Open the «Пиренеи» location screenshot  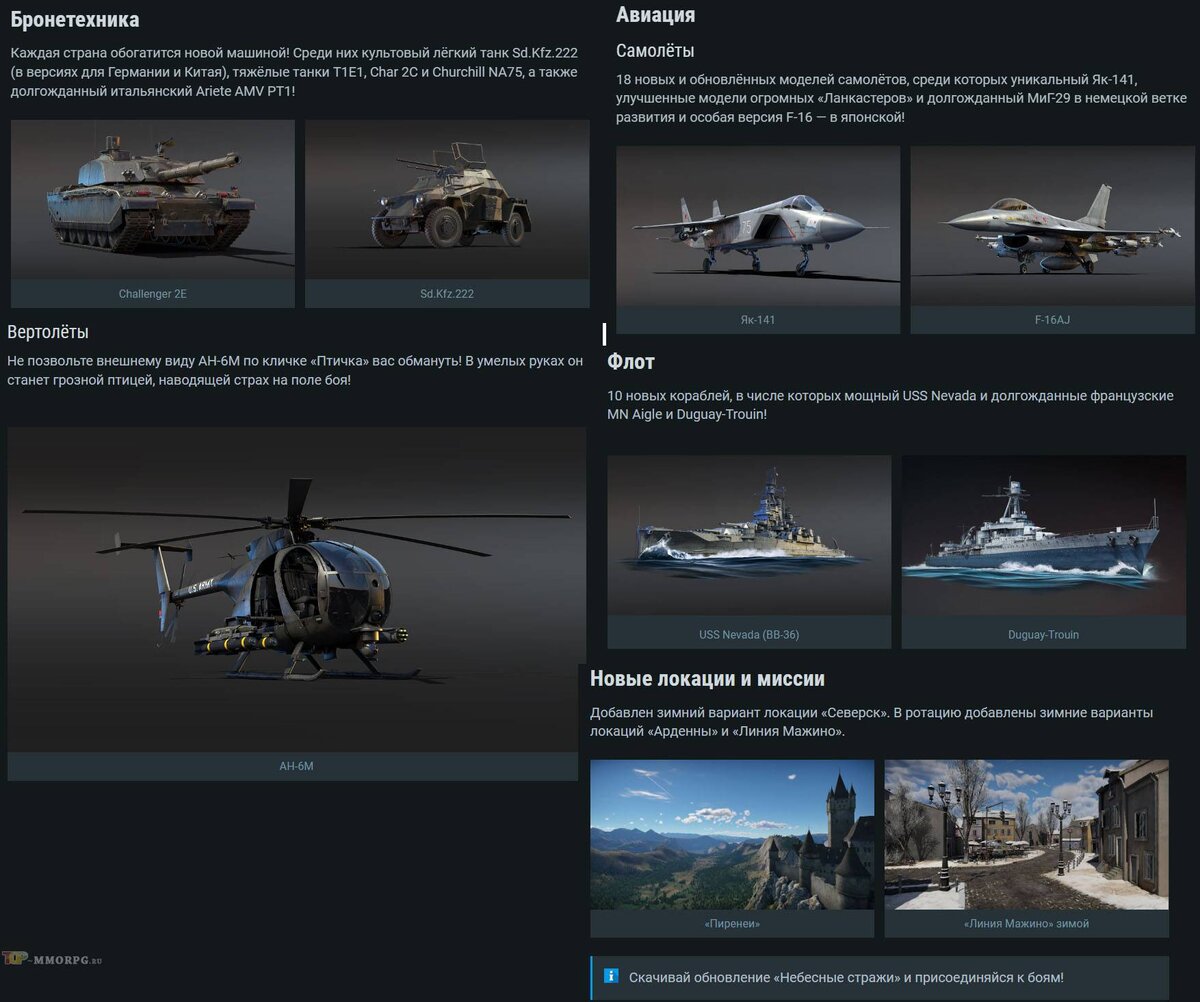[x=732, y=835]
